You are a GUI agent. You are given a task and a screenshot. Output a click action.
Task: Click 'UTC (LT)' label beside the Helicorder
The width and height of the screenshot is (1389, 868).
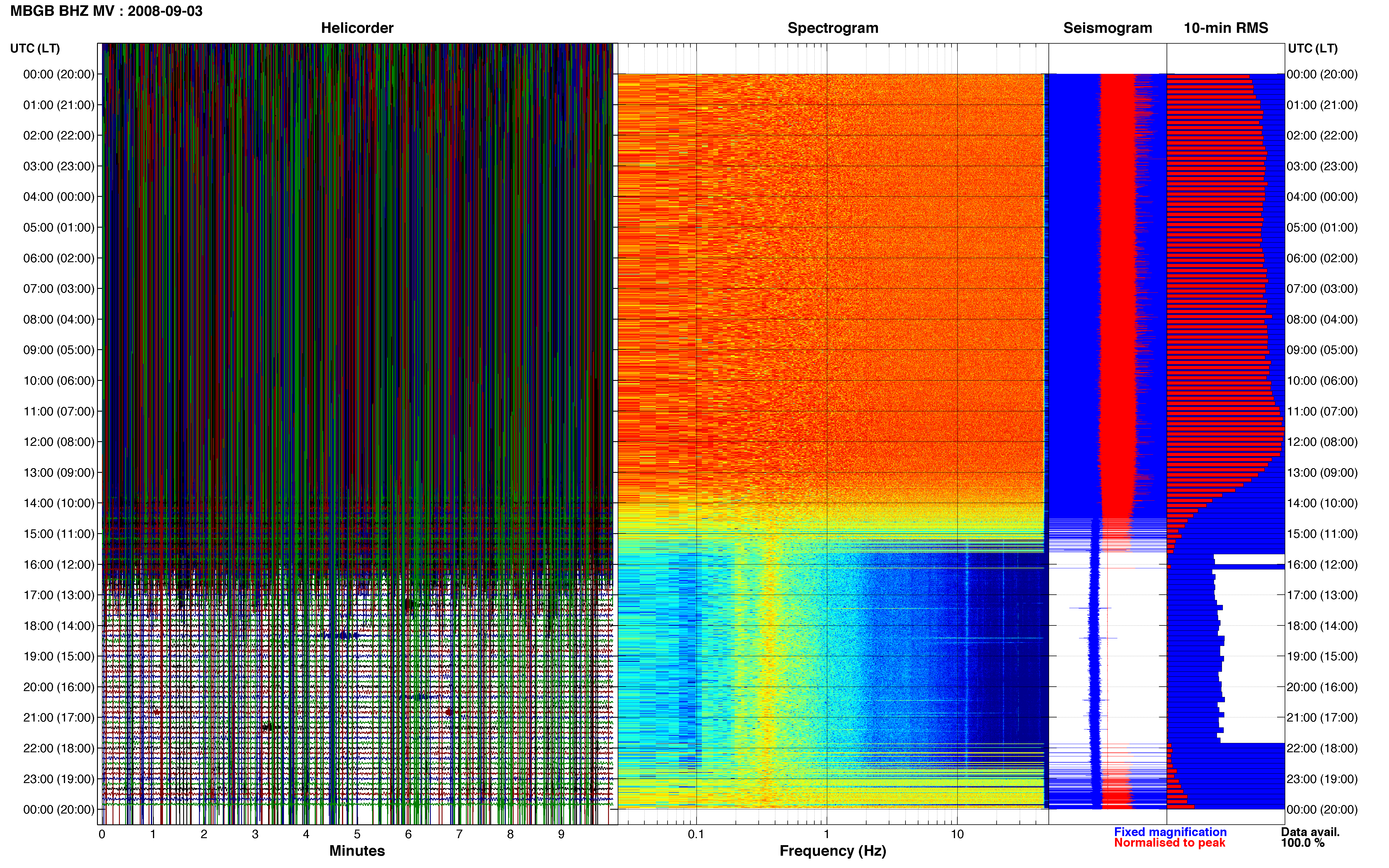pyautogui.click(x=35, y=48)
